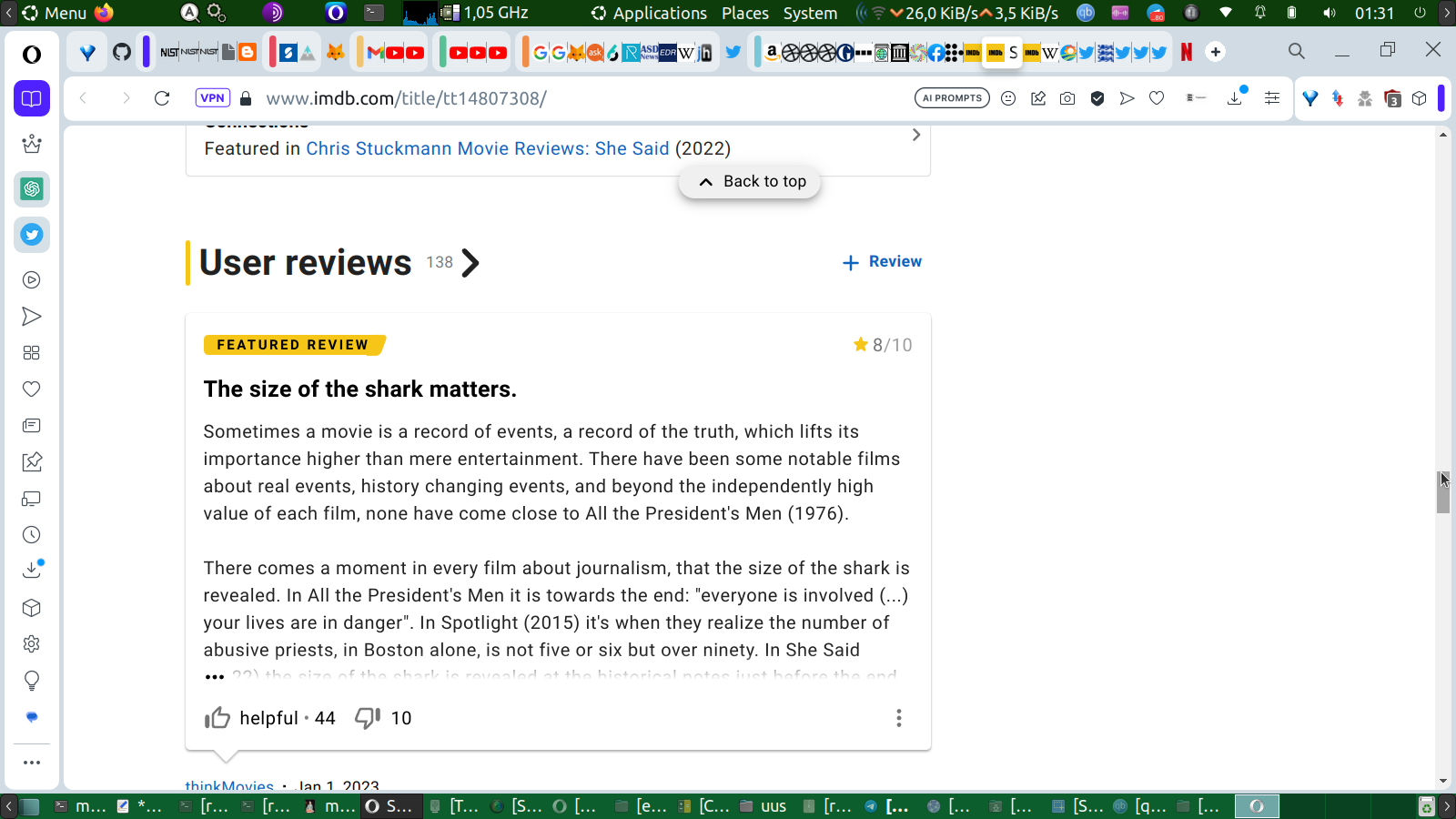This screenshot has height=819, width=1456.
Task: Switch to the Facebook tab
Action: tap(936, 52)
